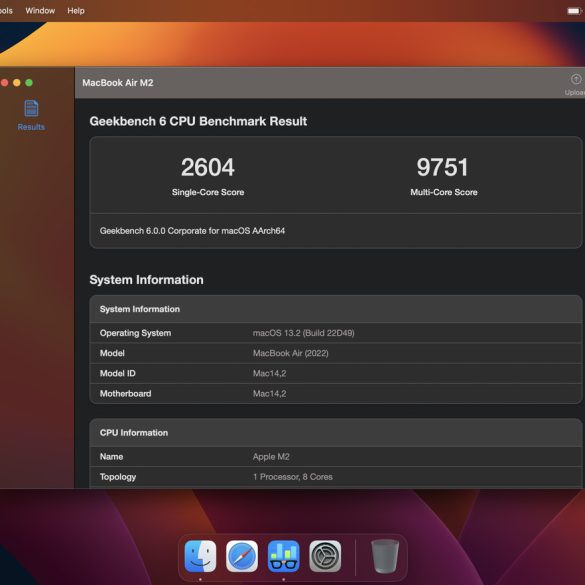
Task: Open the Help menu
Action: 76,11
